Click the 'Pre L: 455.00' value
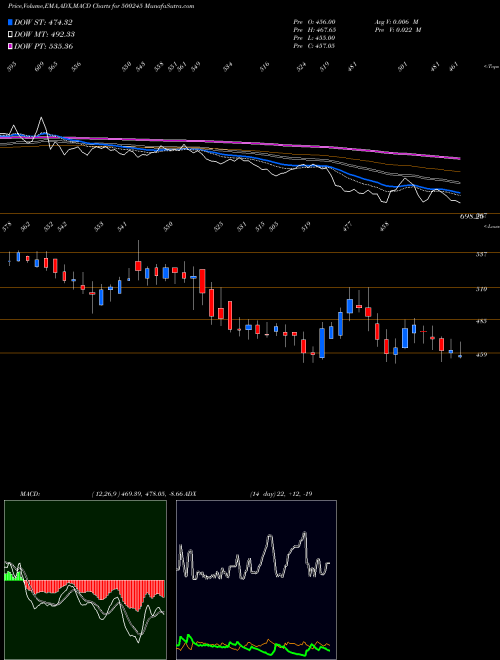500x660 pixels. click(314, 38)
